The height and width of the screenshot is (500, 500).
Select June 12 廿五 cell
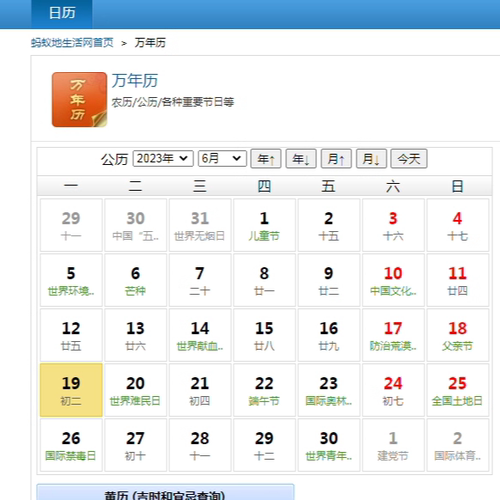71,335
